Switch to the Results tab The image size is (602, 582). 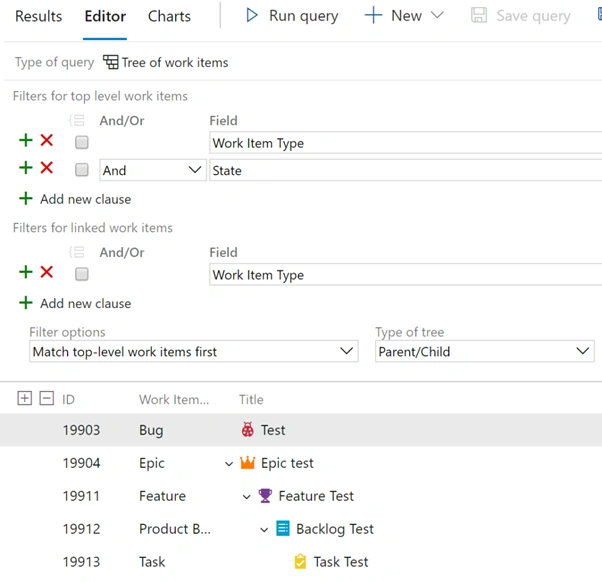click(38, 16)
